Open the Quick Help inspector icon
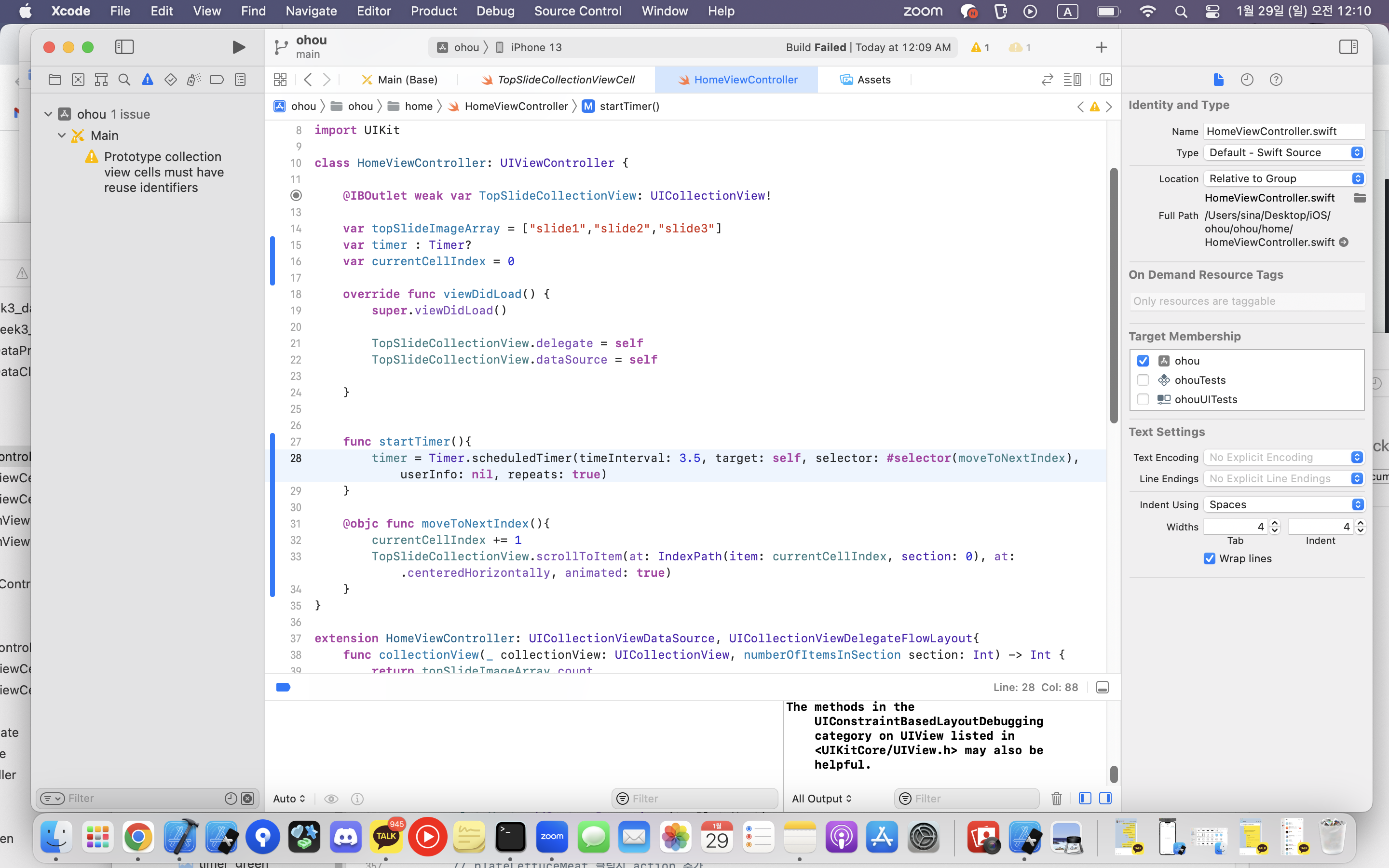 (1275, 80)
